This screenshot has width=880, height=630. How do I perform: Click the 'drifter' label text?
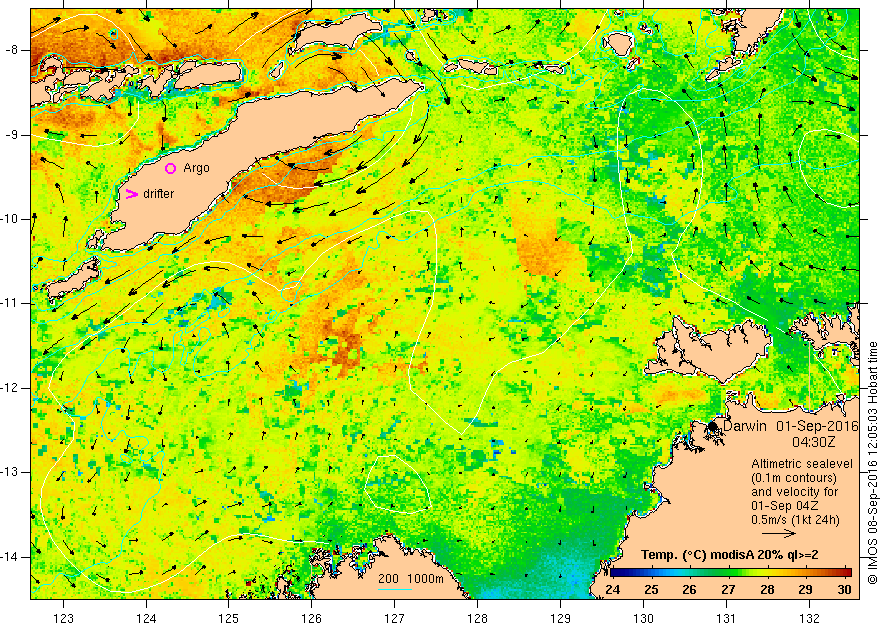pos(159,194)
